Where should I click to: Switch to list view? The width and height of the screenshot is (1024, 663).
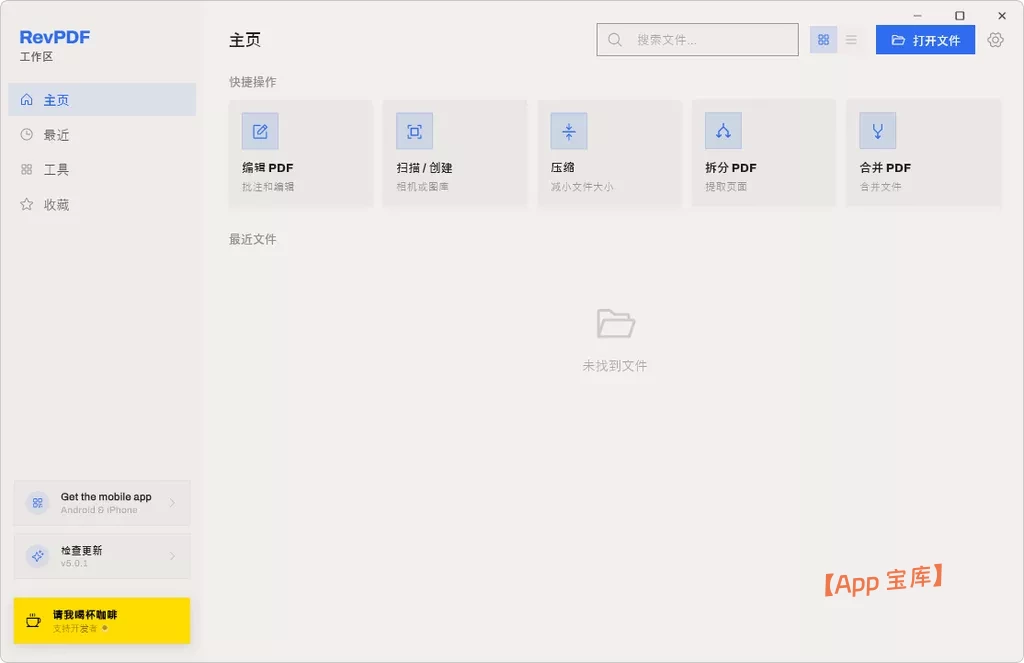coord(851,40)
